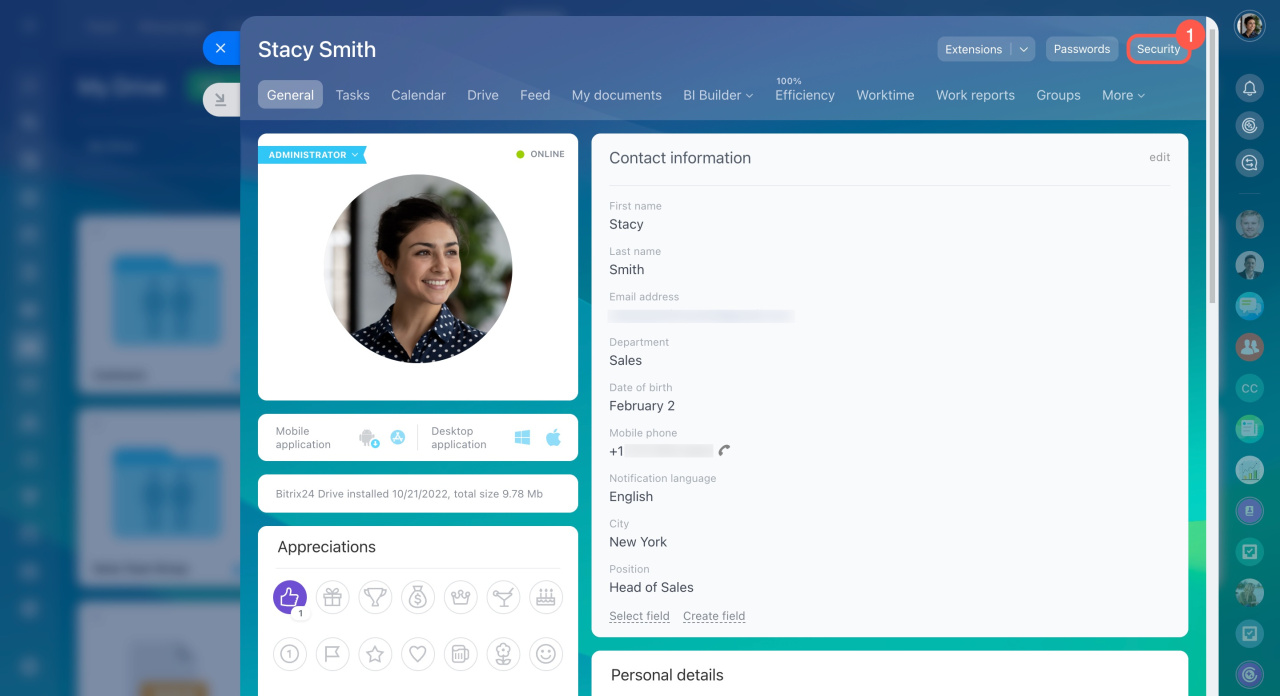Click the Windows desktop application icon

(522, 438)
